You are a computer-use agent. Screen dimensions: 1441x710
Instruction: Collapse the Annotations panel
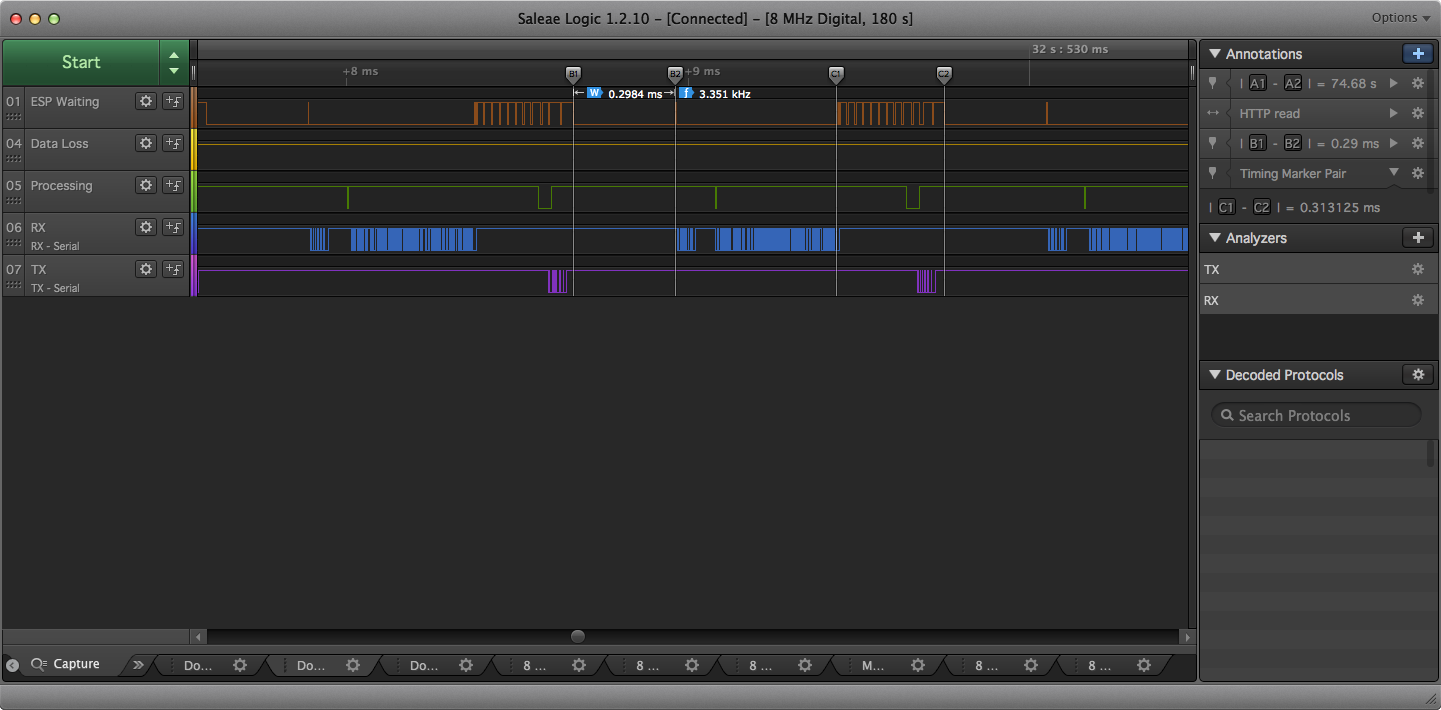[1215, 54]
